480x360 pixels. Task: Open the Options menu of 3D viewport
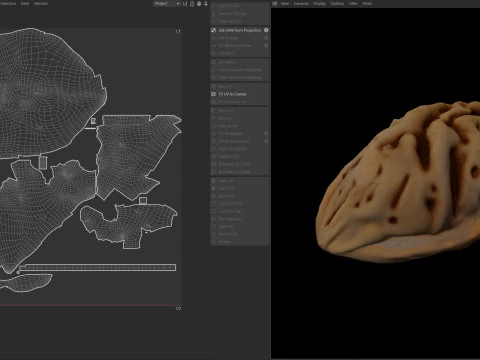337,3
